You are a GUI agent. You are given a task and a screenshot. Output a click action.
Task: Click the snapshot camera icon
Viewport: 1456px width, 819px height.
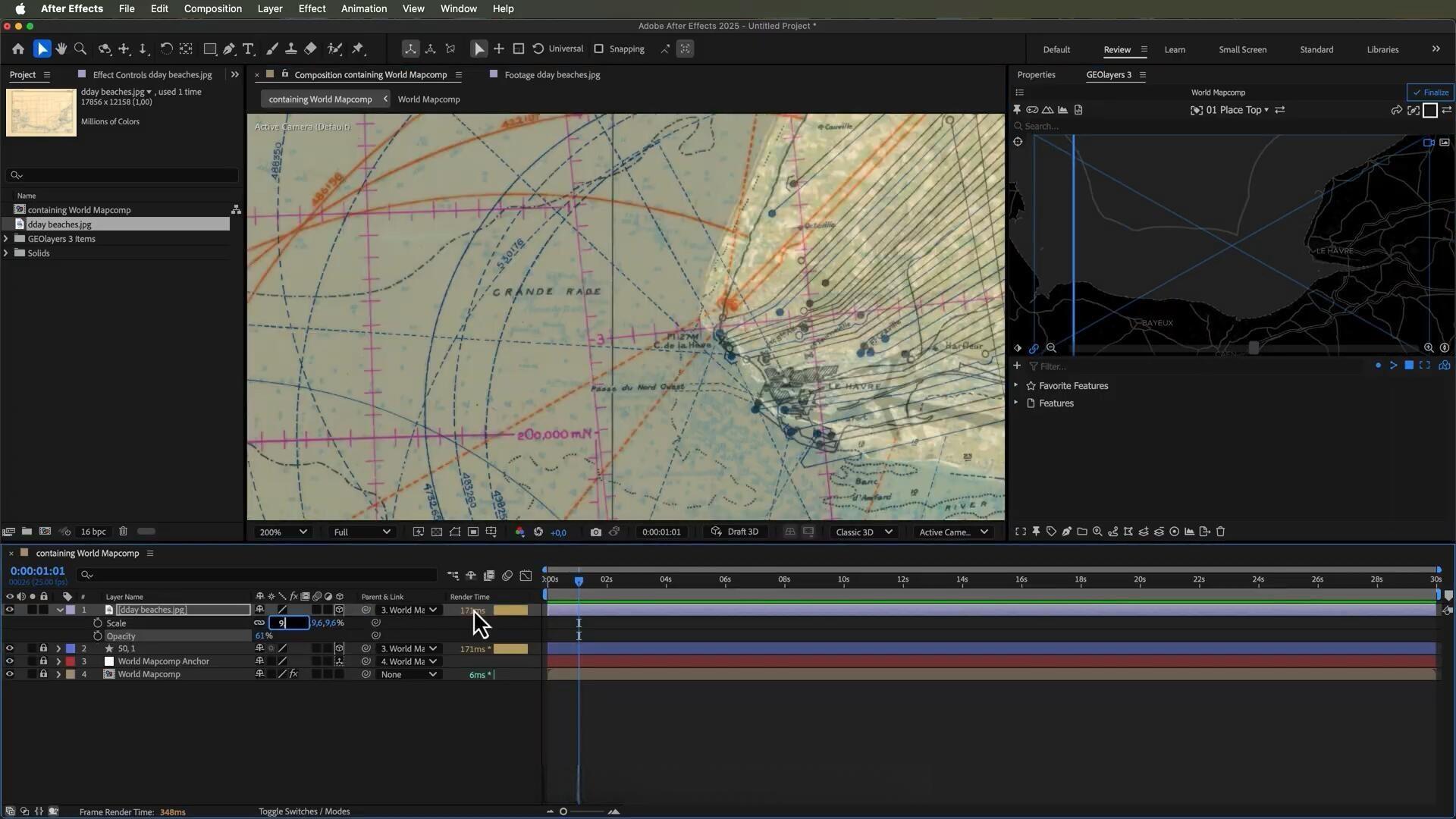(596, 532)
